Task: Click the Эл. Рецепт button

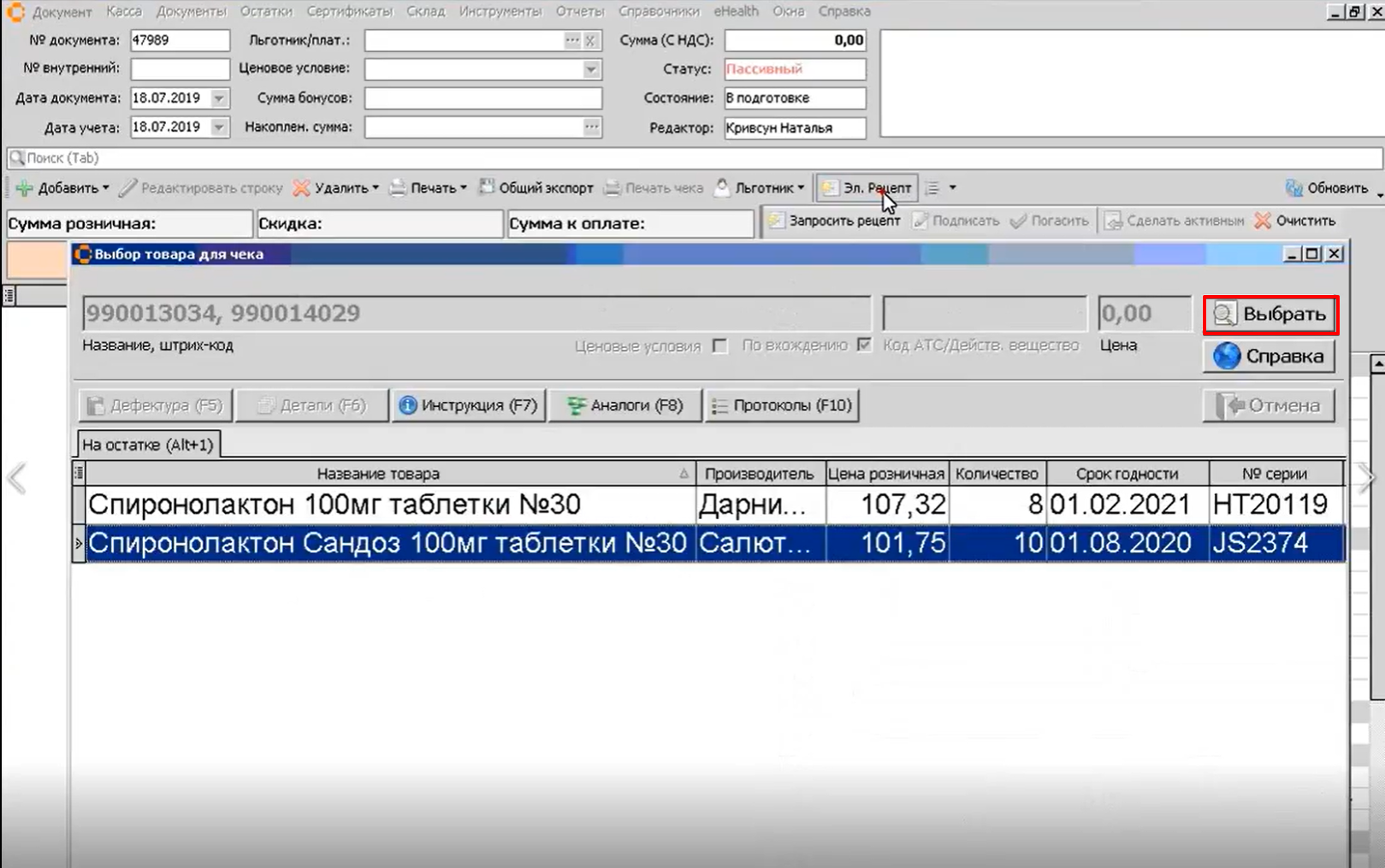Action: pos(867,188)
